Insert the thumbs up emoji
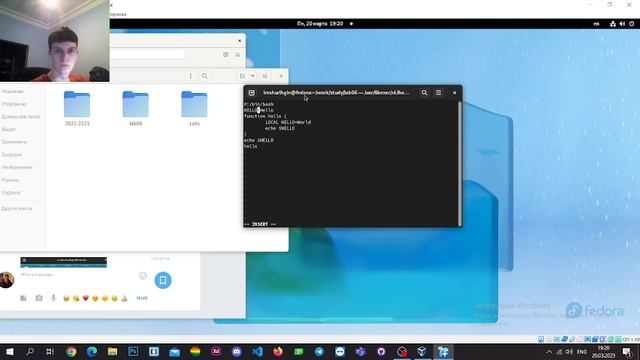This screenshot has height=360, width=640. (x=124, y=298)
